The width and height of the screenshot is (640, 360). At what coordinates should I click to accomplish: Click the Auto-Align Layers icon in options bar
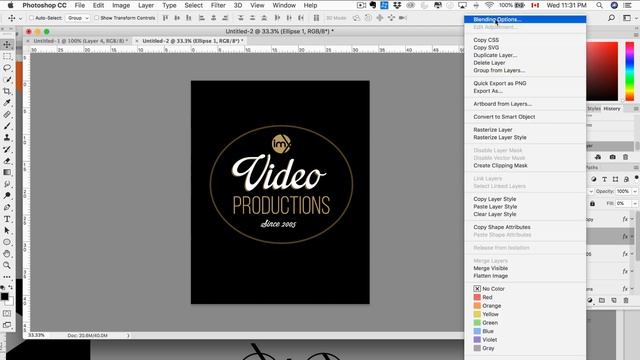(316, 18)
